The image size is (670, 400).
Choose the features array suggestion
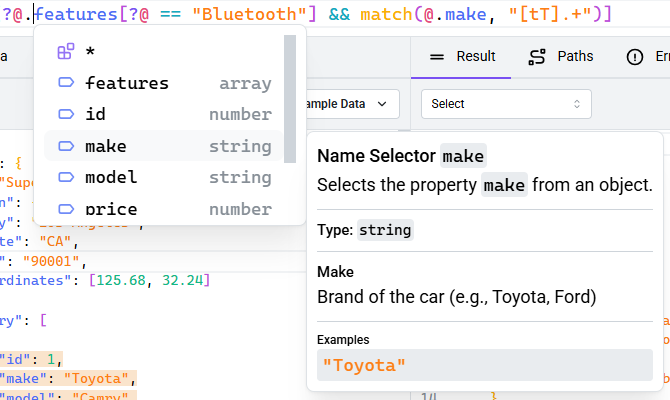163,83
